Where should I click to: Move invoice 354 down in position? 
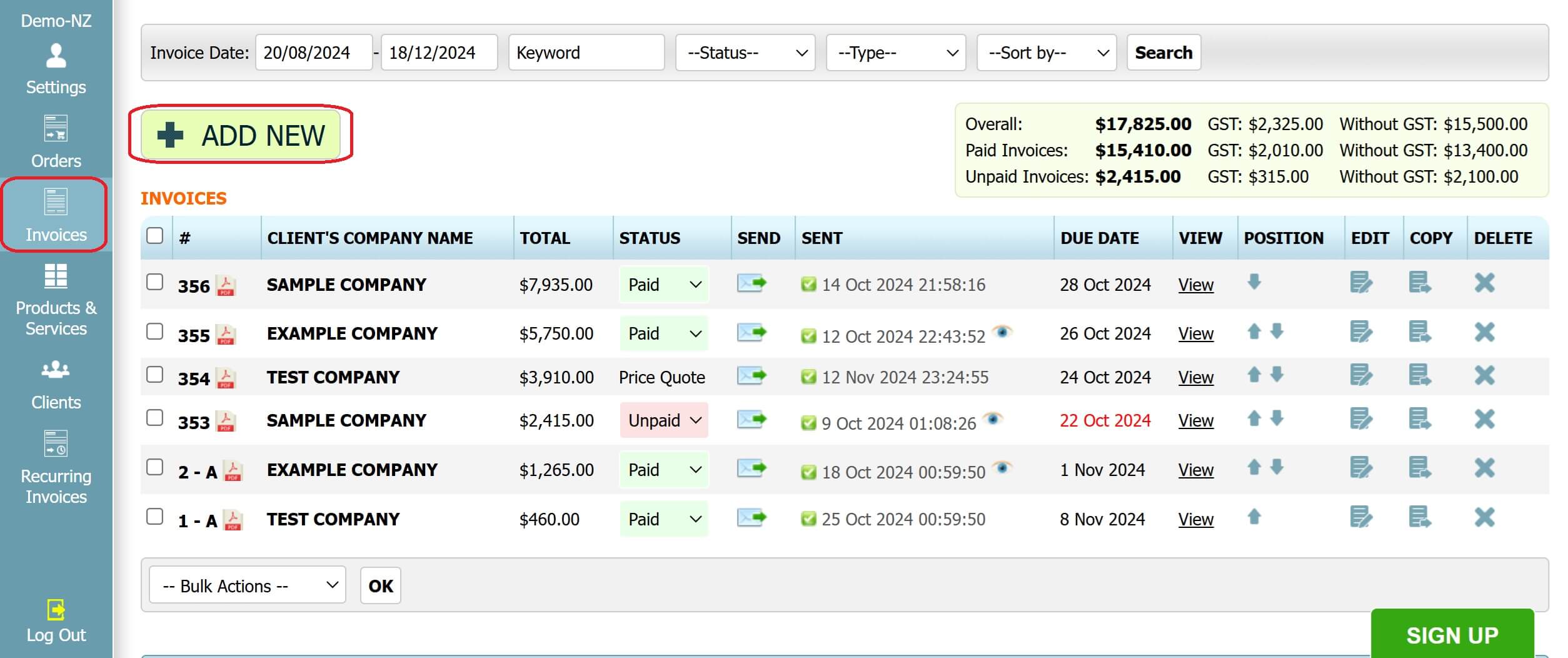pos(1277,374)
